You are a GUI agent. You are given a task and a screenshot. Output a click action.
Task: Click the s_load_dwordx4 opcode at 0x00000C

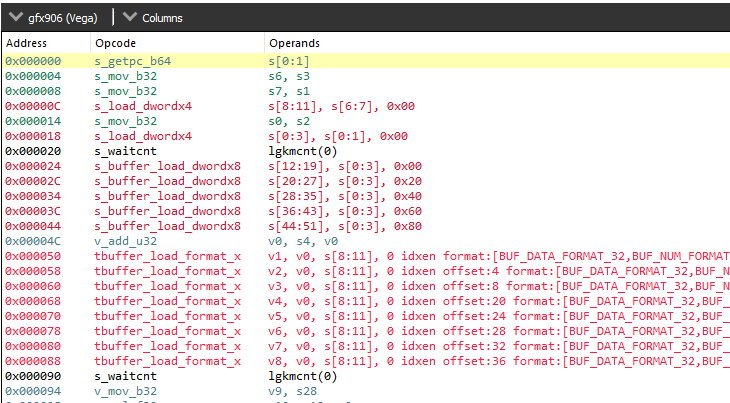click(x=143, y=106)
